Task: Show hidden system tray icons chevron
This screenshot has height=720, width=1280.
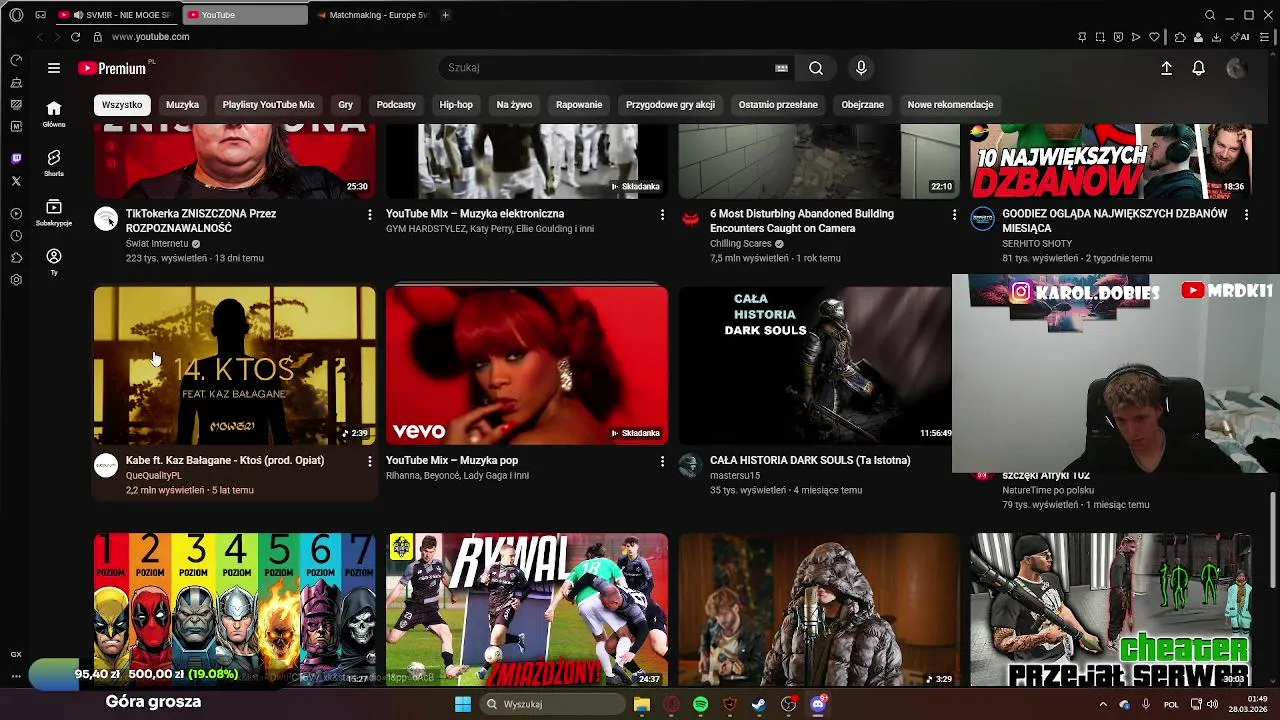Action: (x=1103, y=704)
